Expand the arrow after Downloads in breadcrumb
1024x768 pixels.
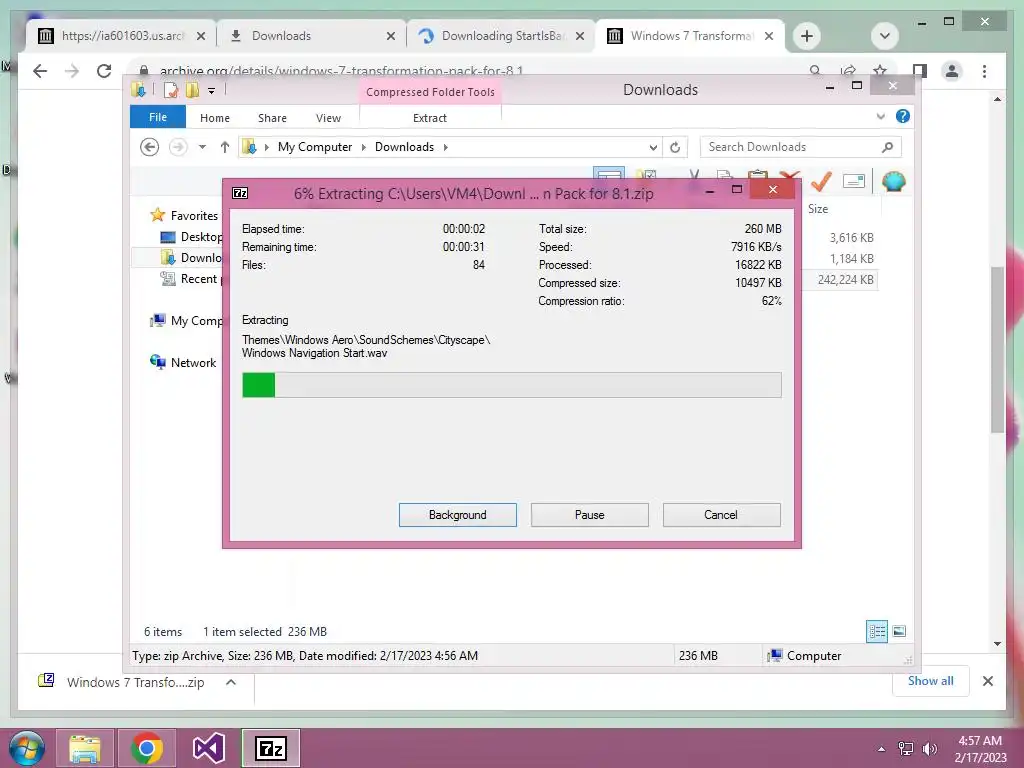coord(445,147)
